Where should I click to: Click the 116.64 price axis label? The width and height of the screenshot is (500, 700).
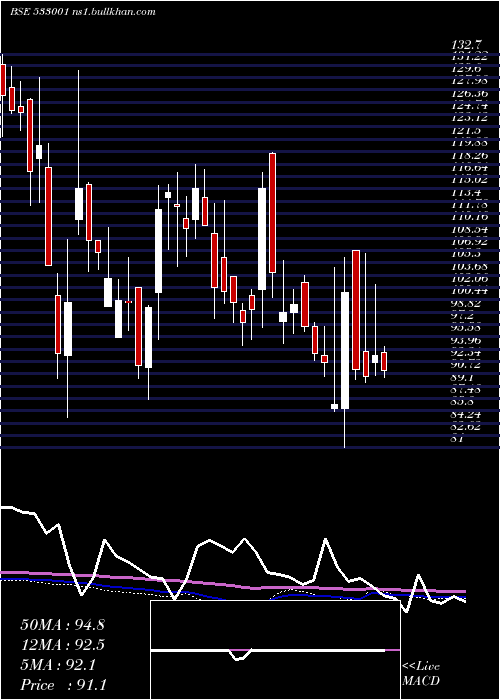(x=469, y=167)
